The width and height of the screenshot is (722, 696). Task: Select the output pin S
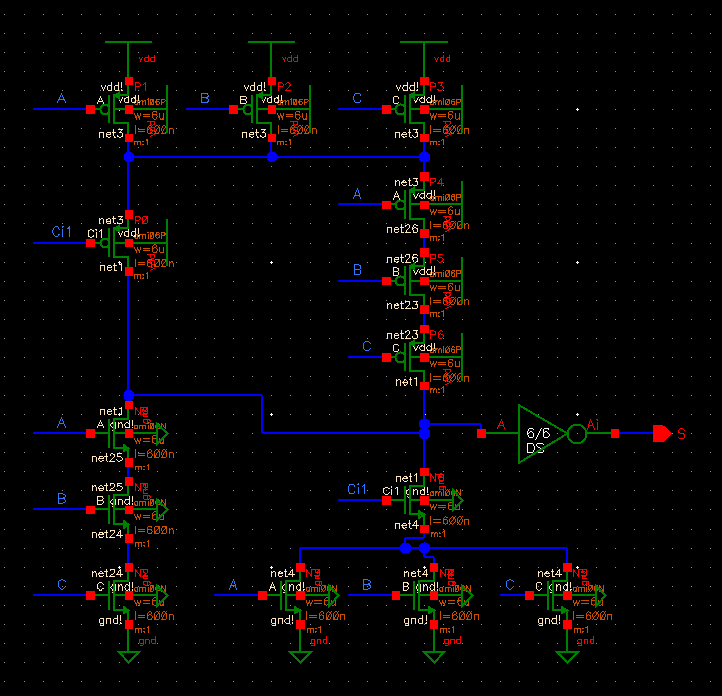pyautogui.click(x=662, y=434)
